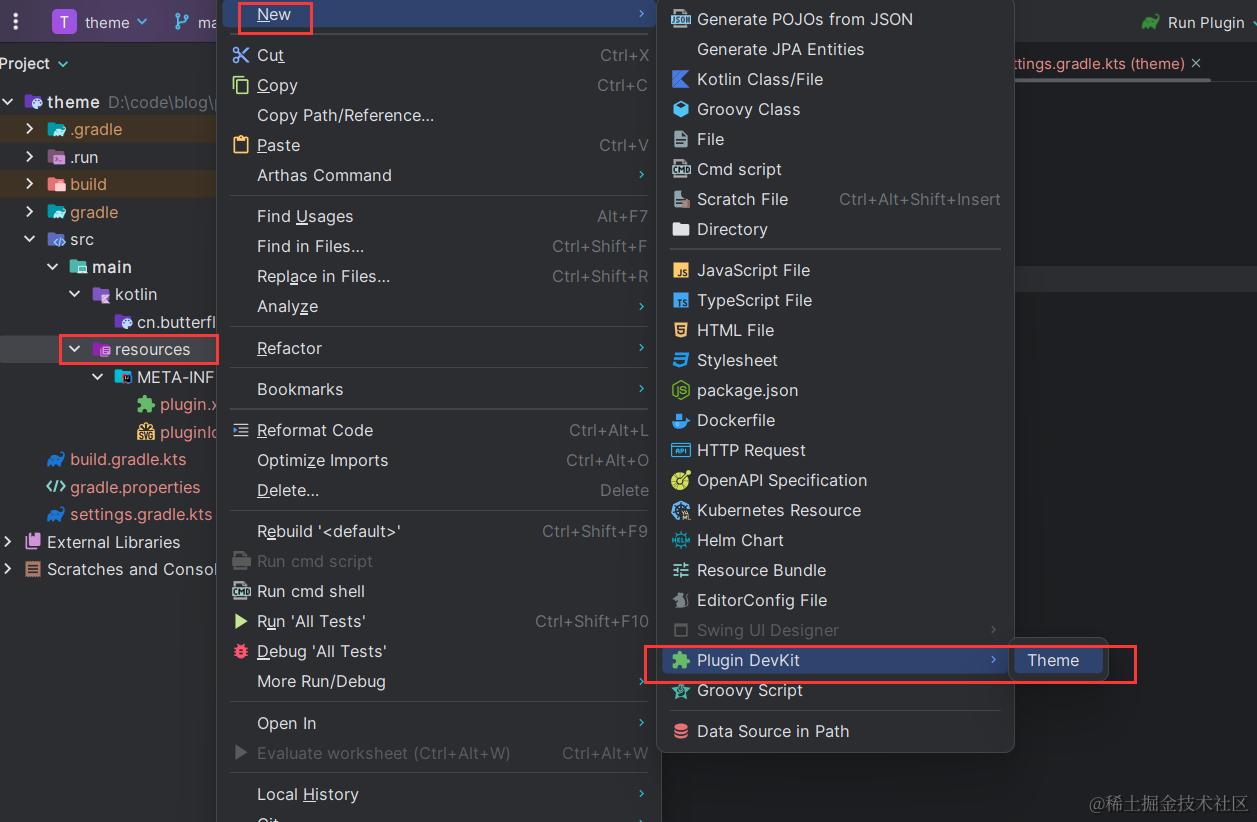Click the Cut scissors icon
This screenshot has width=1257, height=822.
pos(241,55)
